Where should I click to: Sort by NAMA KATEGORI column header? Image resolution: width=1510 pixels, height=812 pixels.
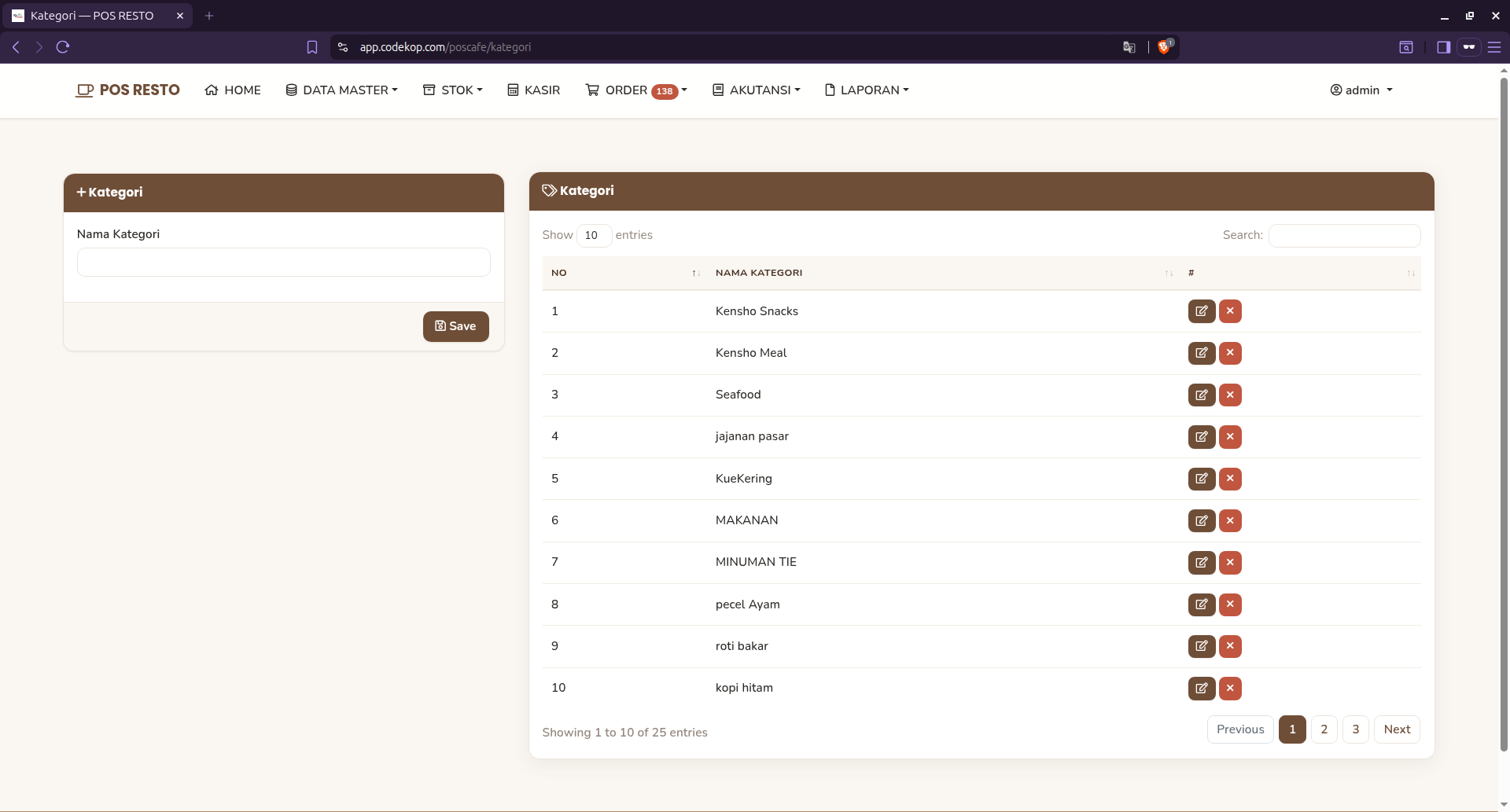tap(942, 273)
